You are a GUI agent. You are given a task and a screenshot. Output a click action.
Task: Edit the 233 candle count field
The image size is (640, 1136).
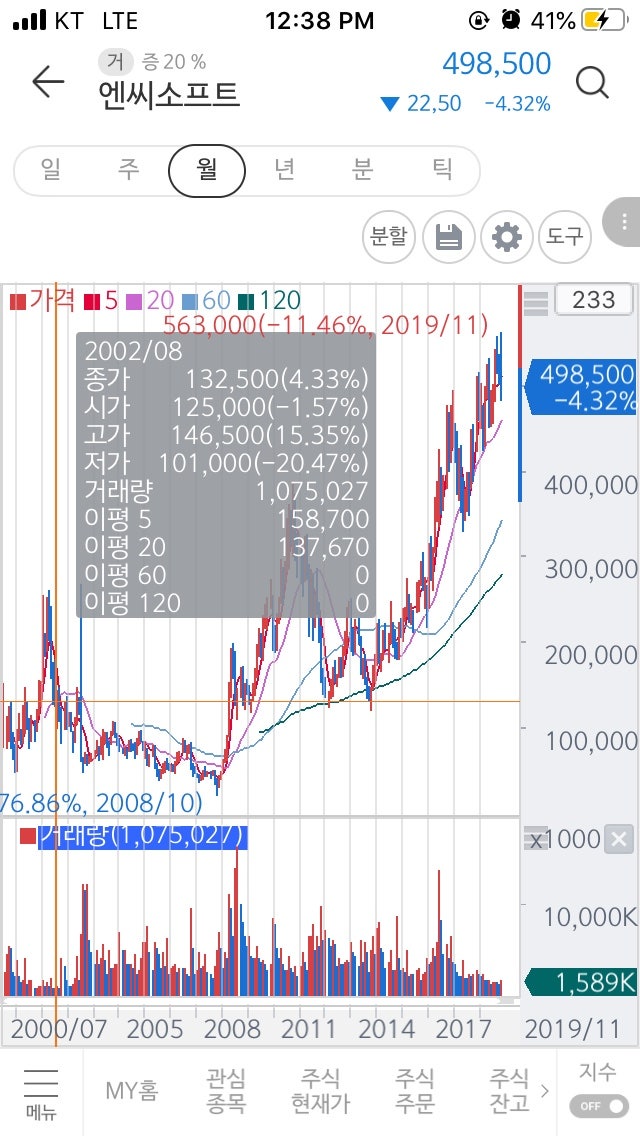click(594, 300)
